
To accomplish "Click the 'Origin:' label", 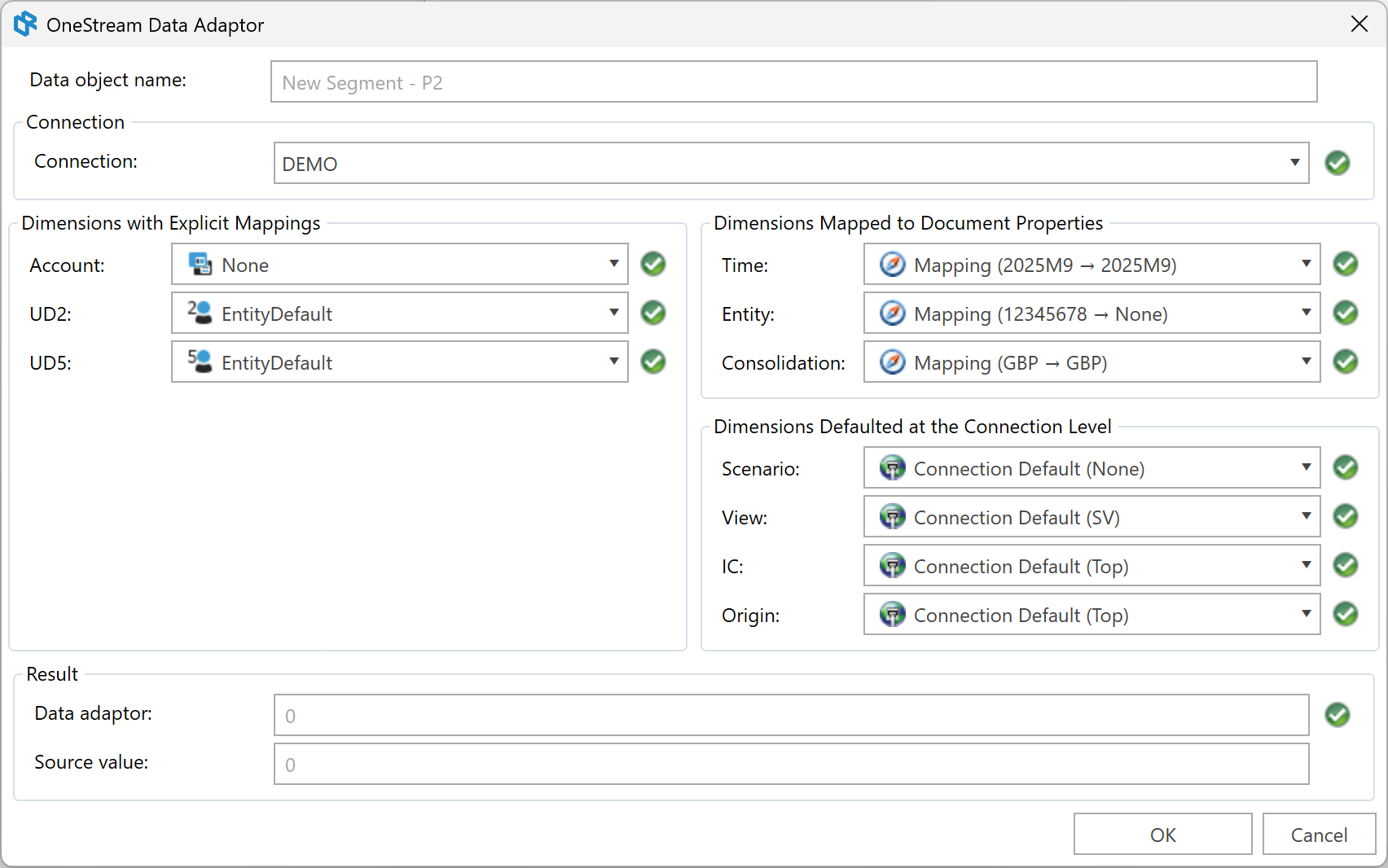I will point(751,616).
